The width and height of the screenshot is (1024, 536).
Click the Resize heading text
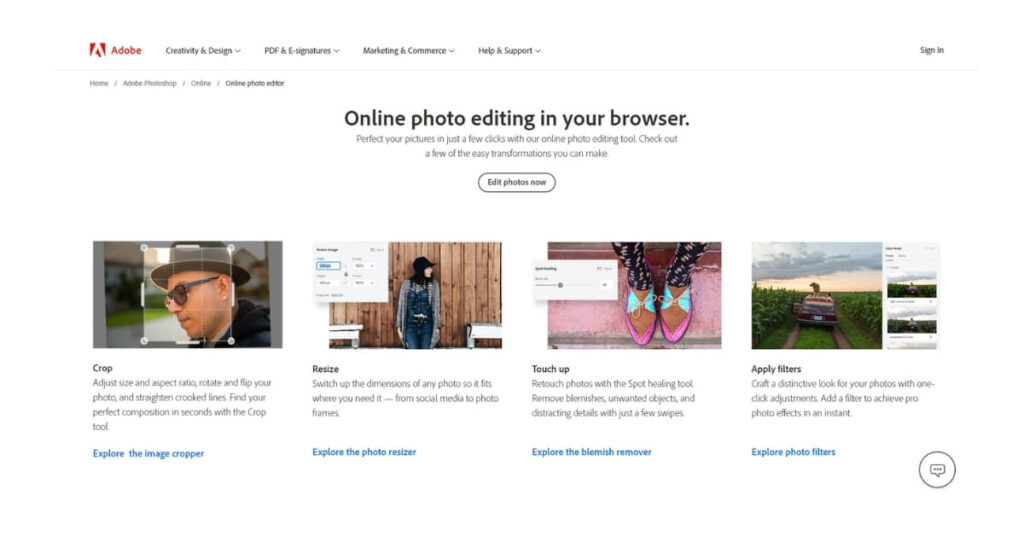(325, 369)
